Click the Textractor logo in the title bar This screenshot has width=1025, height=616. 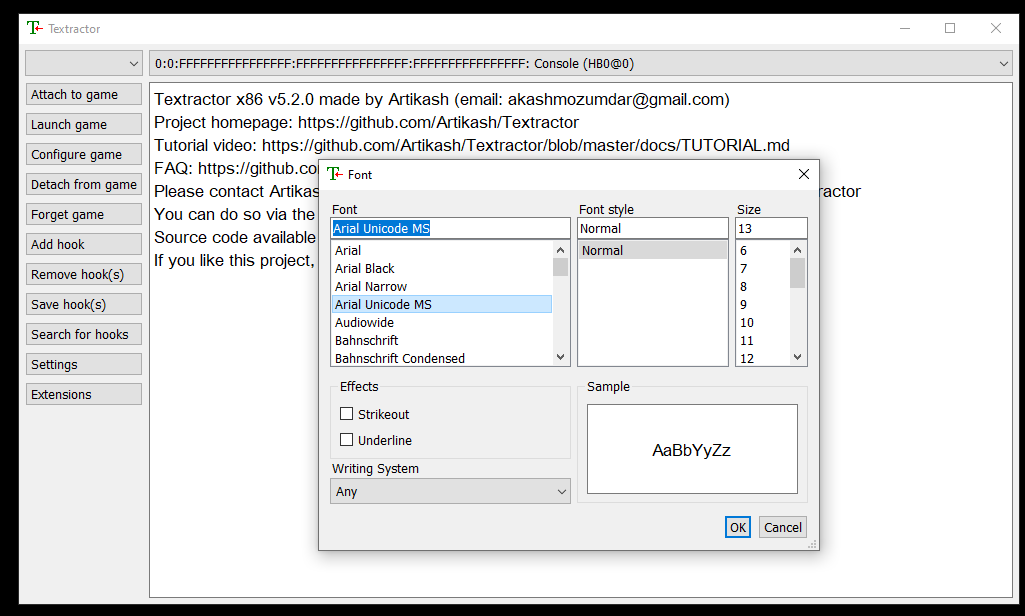pos(33,29)
